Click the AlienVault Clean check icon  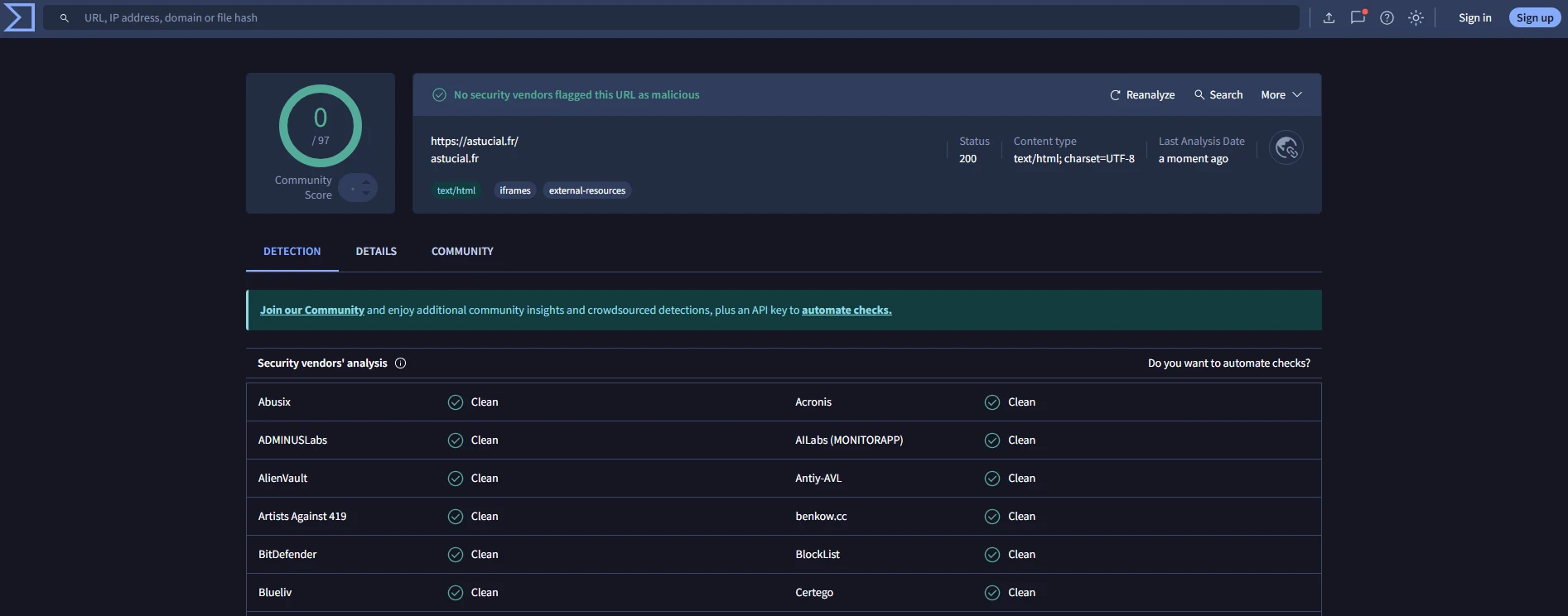[x=456, y=479]
